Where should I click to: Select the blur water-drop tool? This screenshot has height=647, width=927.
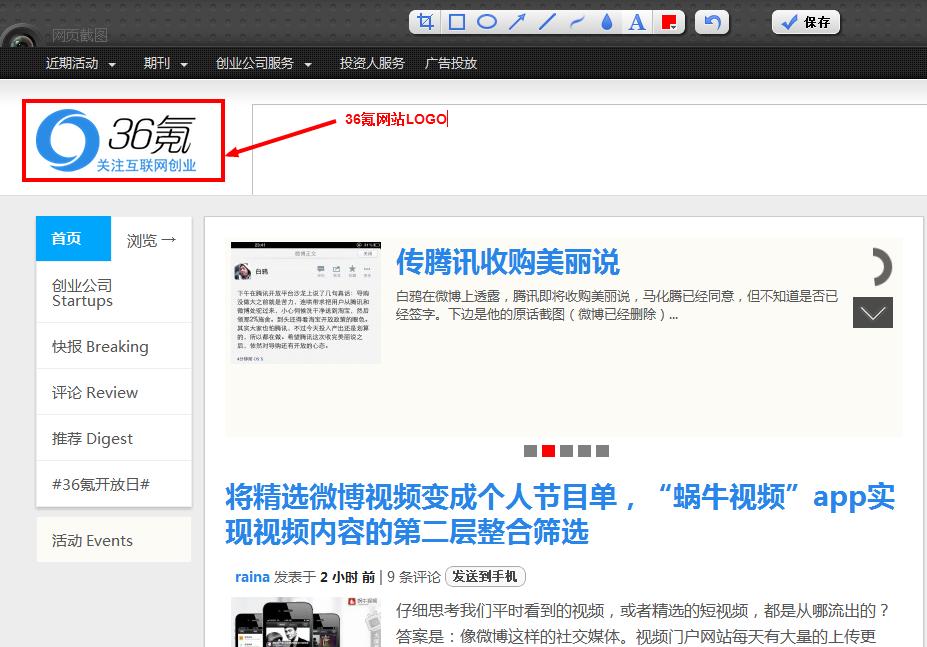[x=607, y=22]
